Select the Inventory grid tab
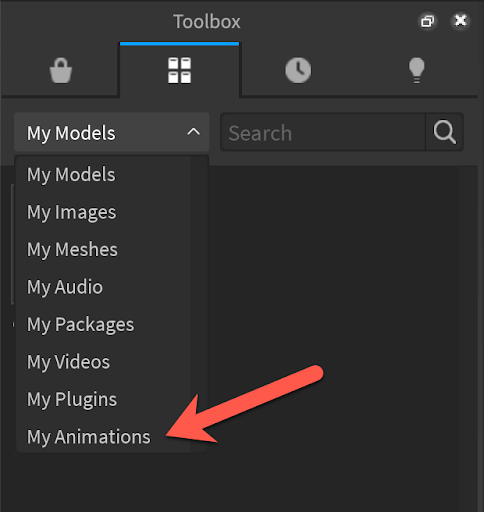Image resolution: width=484 pixels, height=512 pixels. pyautogui.click(x=179, y=70)
